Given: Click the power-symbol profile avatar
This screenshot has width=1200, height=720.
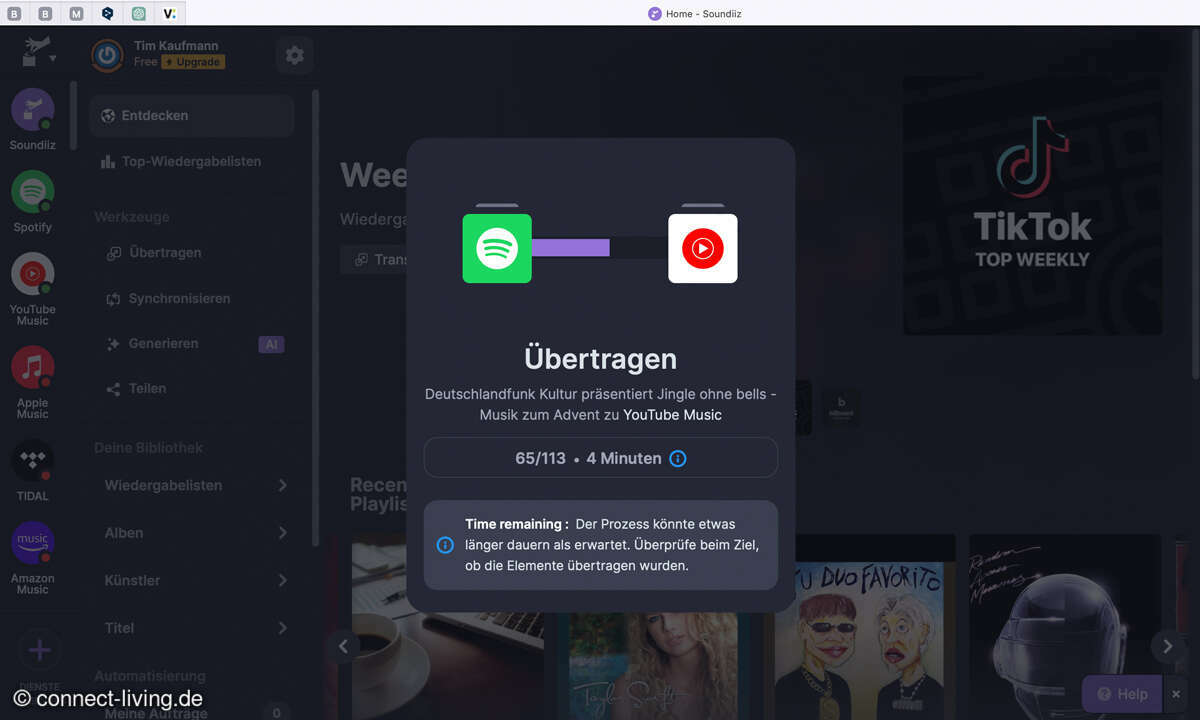Looking at the screenshot, I should tap(107, 55).
